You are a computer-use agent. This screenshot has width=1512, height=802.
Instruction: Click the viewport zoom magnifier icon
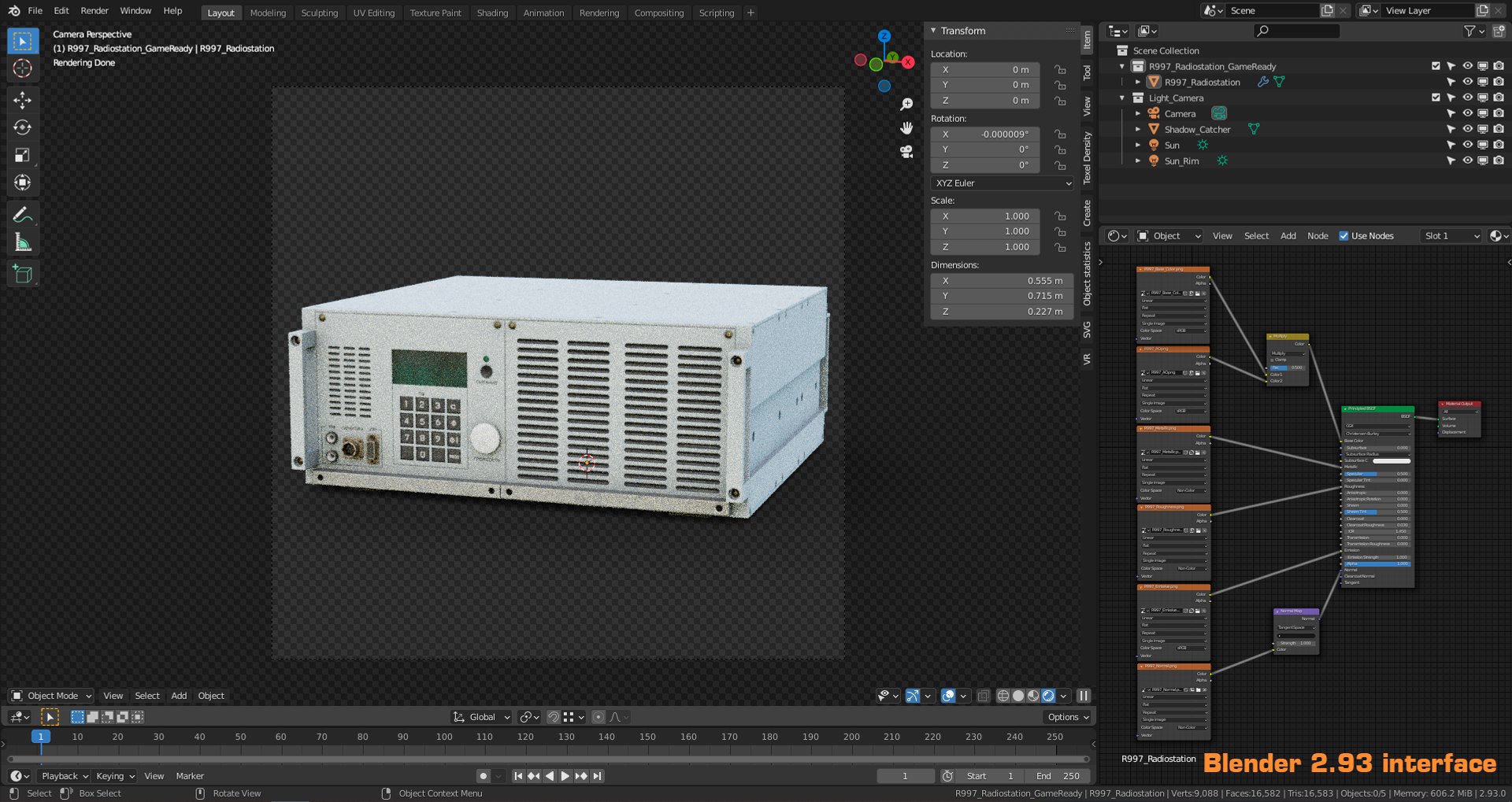[x=906, y=105]
